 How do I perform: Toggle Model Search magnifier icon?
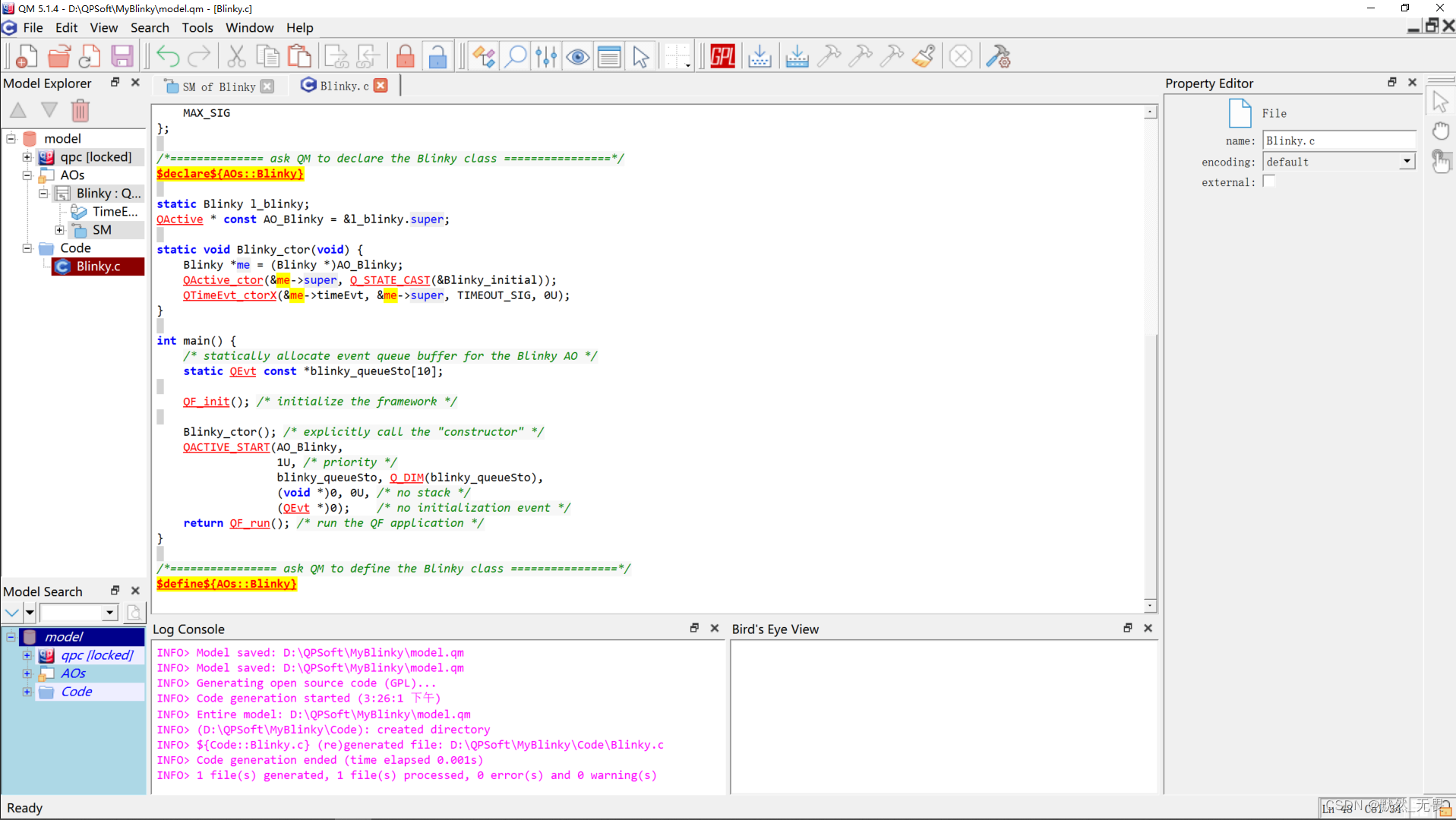tap(515, 57)
